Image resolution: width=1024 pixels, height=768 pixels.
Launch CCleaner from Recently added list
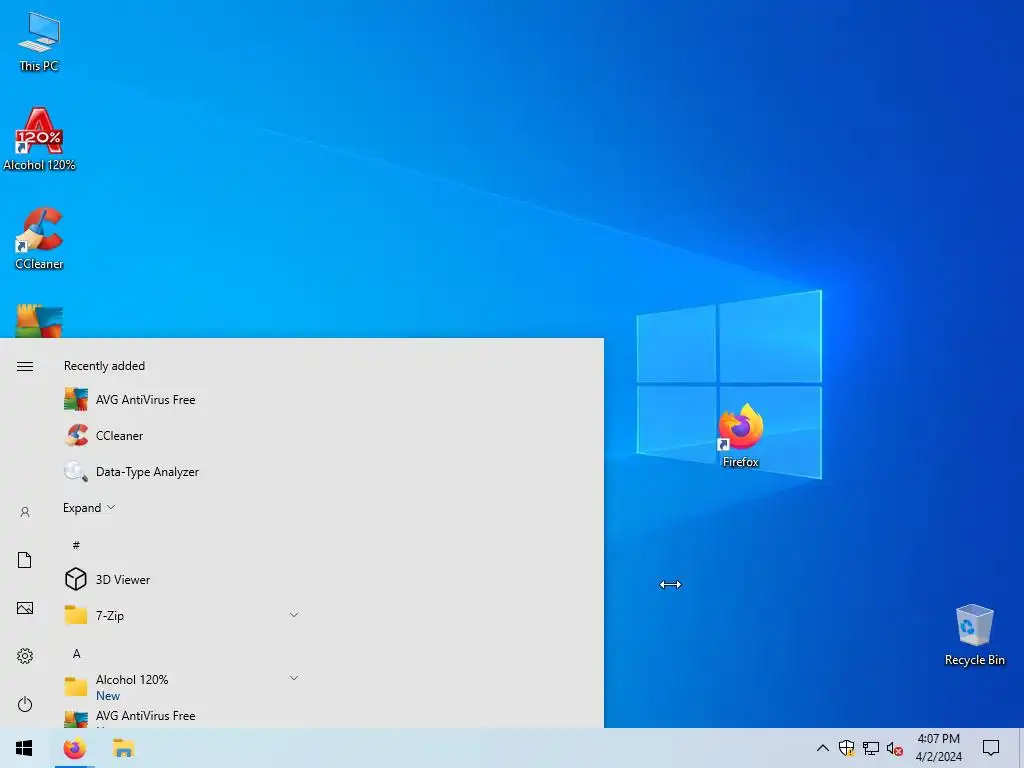pos(183,436)
